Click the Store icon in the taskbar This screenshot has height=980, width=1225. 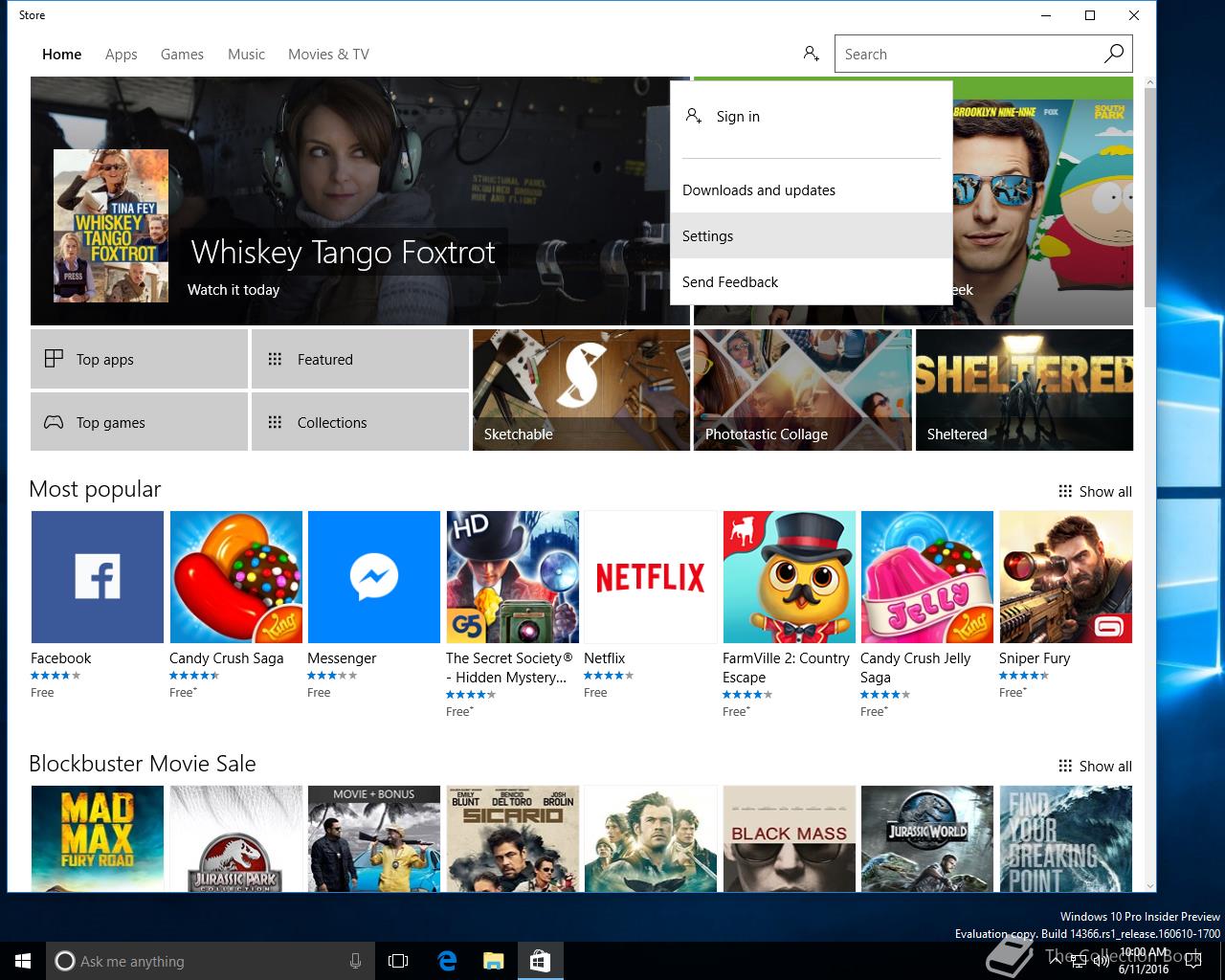540,961
